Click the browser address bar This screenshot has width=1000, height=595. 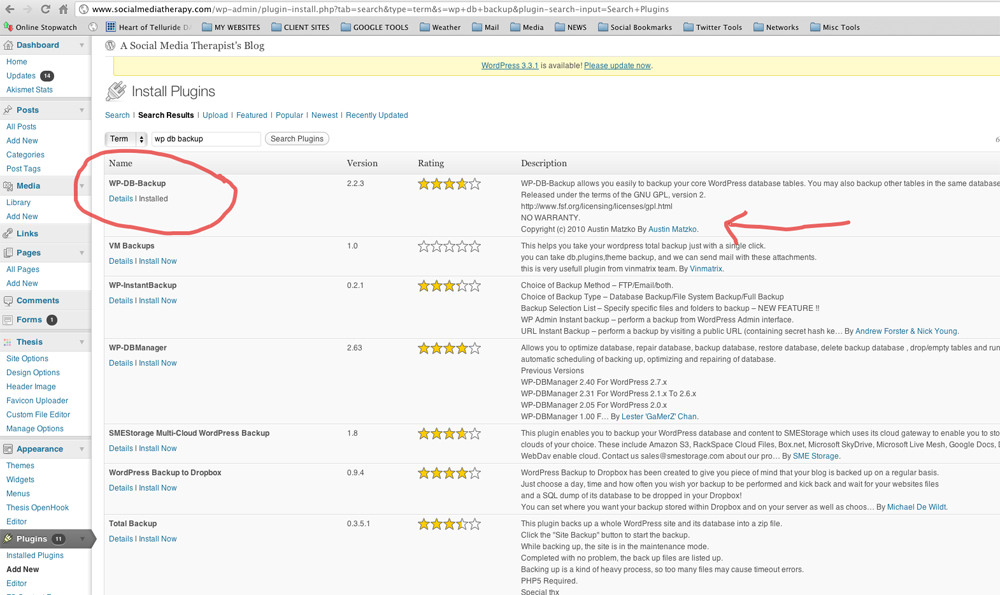(537, 9)
